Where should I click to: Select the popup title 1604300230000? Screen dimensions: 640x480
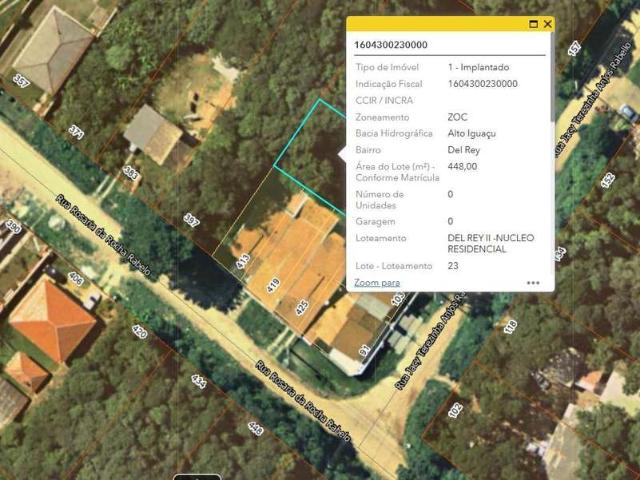click(x=391, y=45)
